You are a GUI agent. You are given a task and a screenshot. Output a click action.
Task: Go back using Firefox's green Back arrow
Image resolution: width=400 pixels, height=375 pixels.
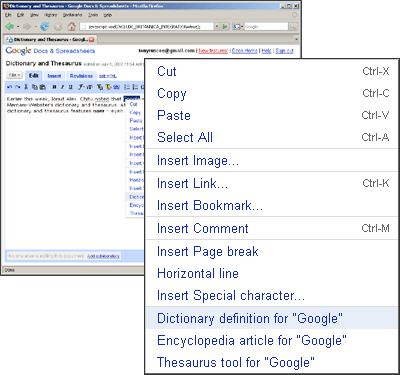(x=10, y=26)
